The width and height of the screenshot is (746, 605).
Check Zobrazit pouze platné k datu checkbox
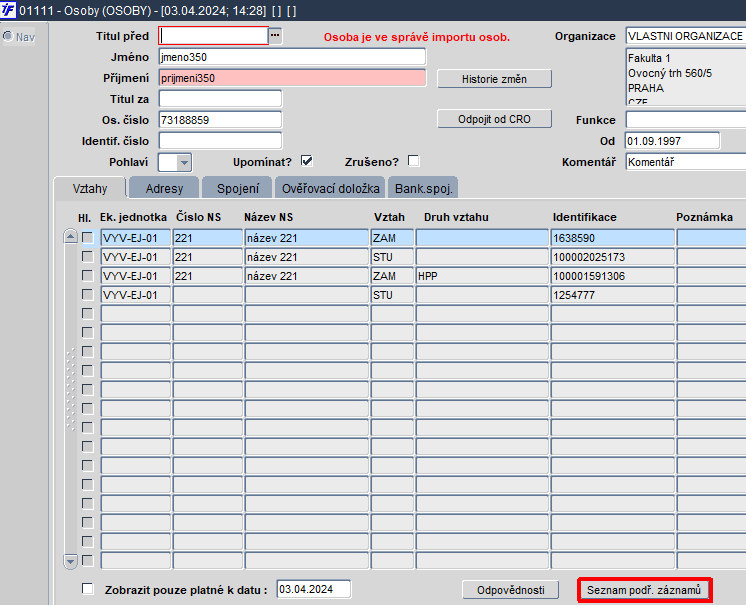[88, 589]
